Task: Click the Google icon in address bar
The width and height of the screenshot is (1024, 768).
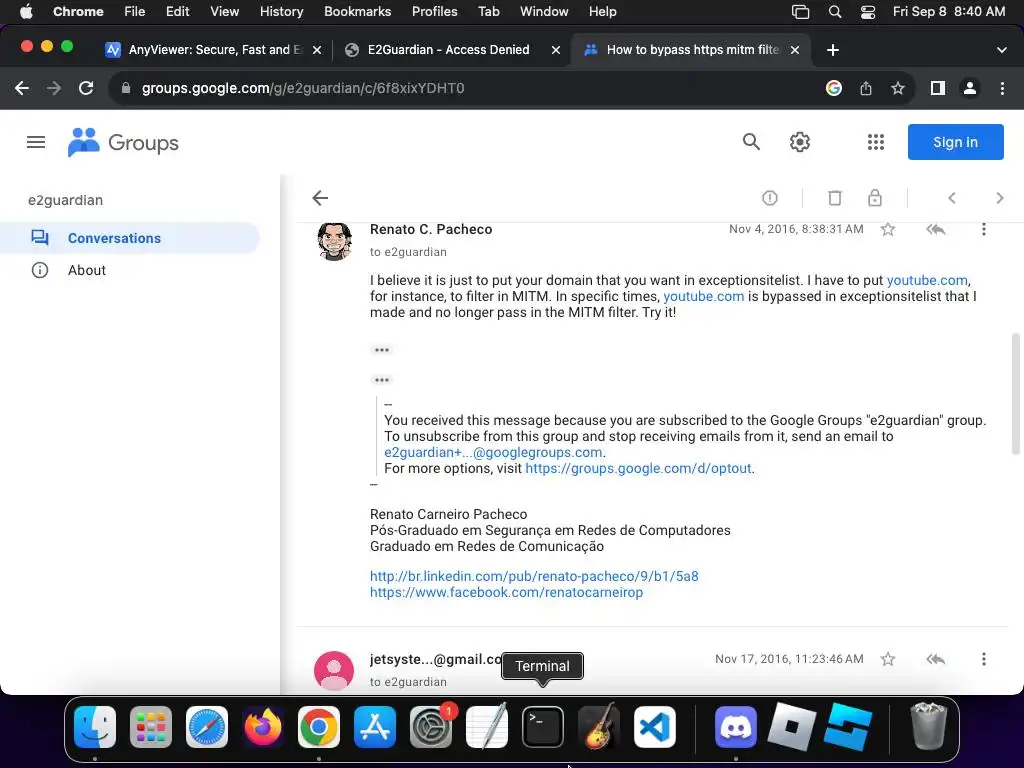Action: 833,88
